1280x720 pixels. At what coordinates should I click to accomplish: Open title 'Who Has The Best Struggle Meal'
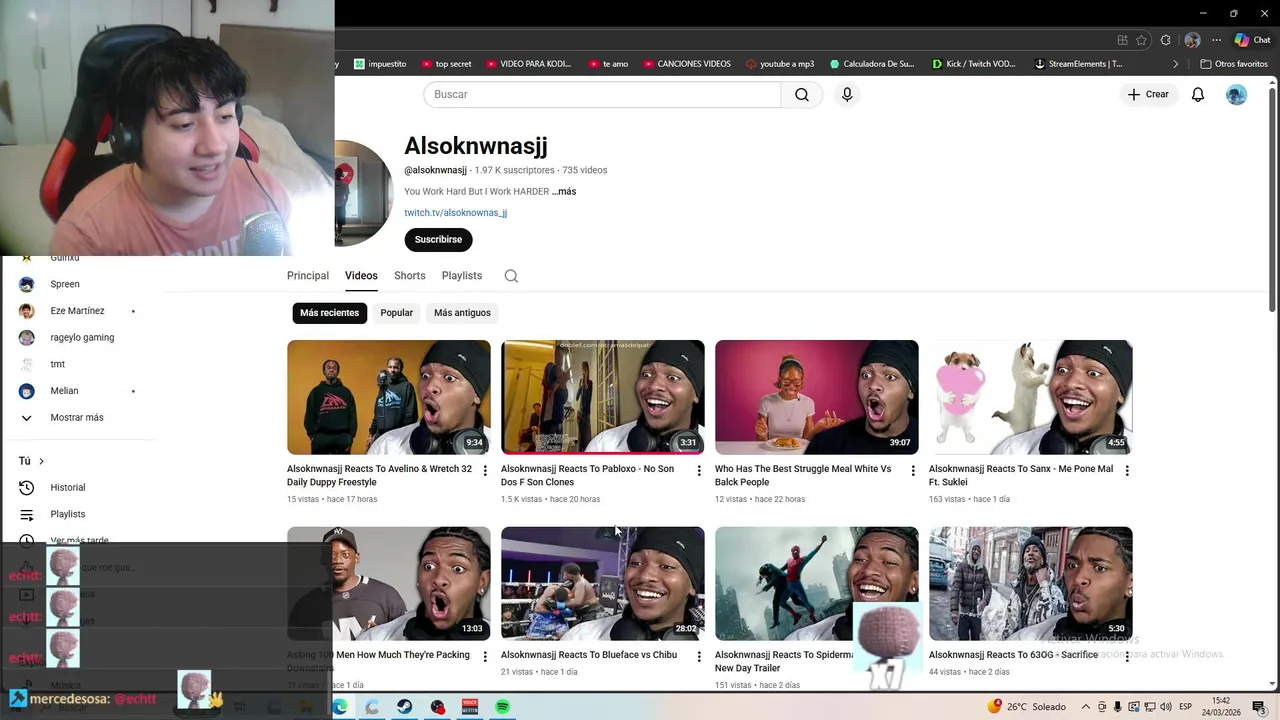[803, 475]
